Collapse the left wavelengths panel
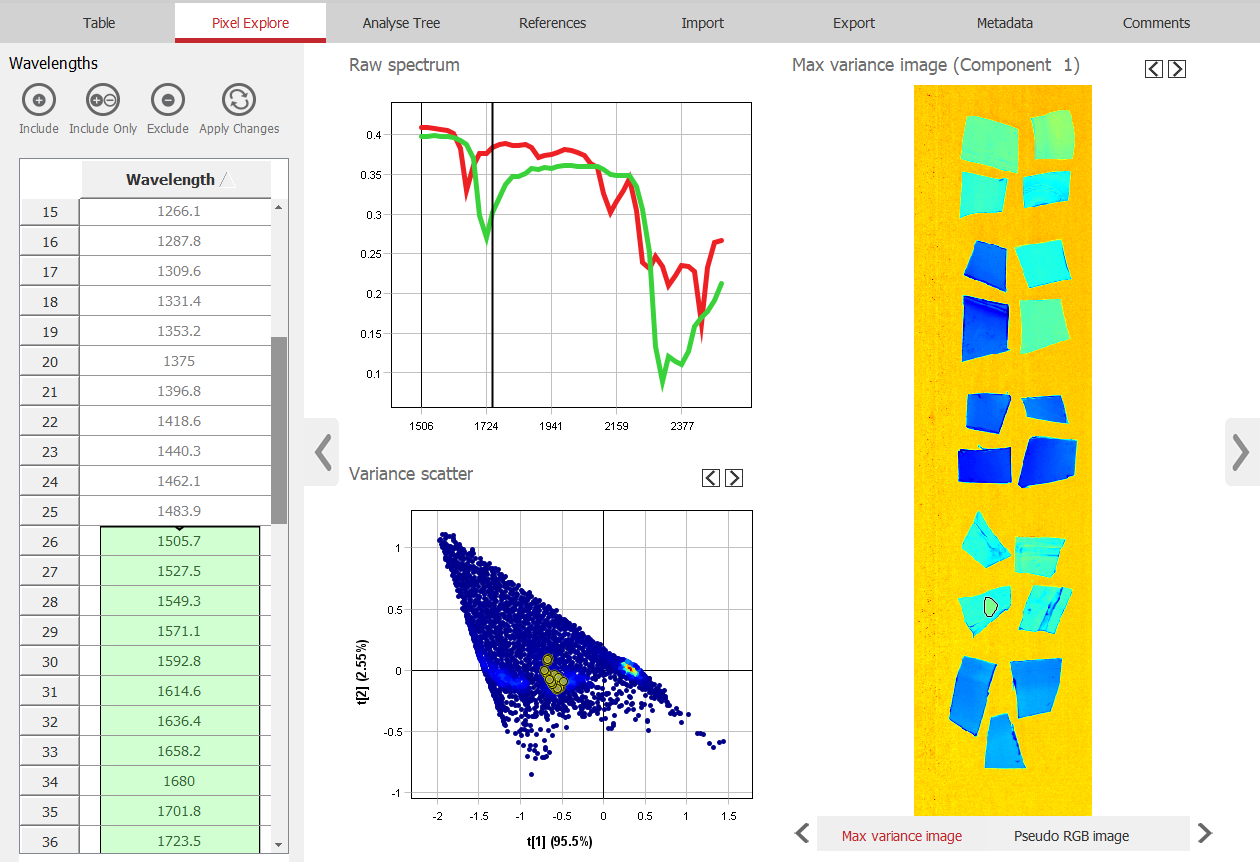Viewport: 1260px width, 862px height. (322, 452)
